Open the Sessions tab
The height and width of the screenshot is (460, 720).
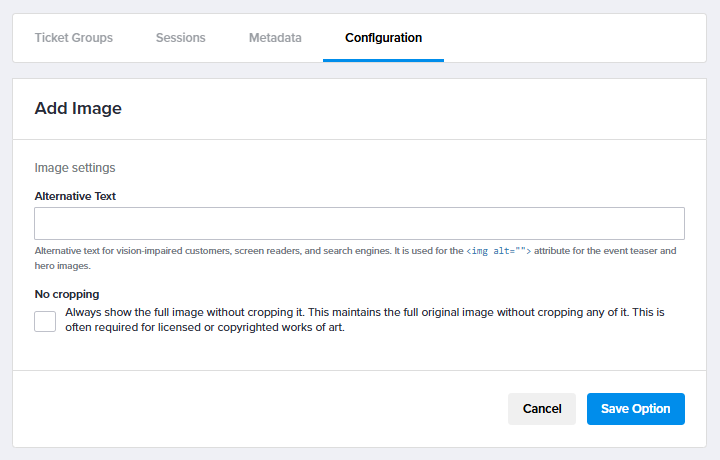[x=180, y=38]
